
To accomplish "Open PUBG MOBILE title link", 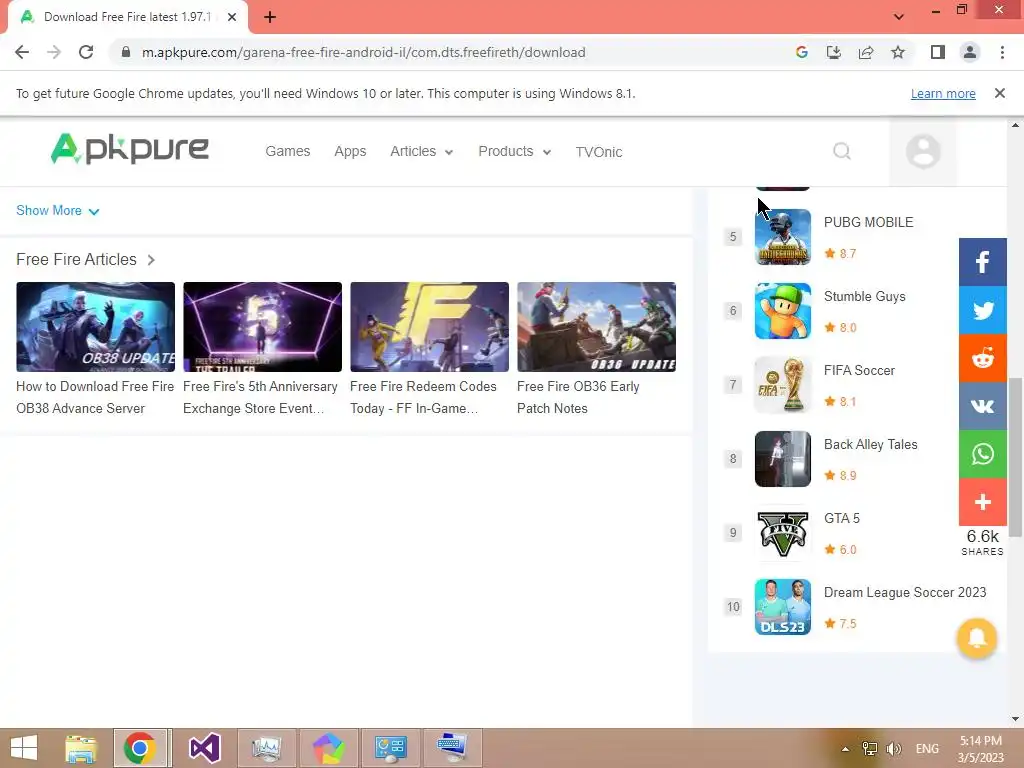I will pos(869,222).
